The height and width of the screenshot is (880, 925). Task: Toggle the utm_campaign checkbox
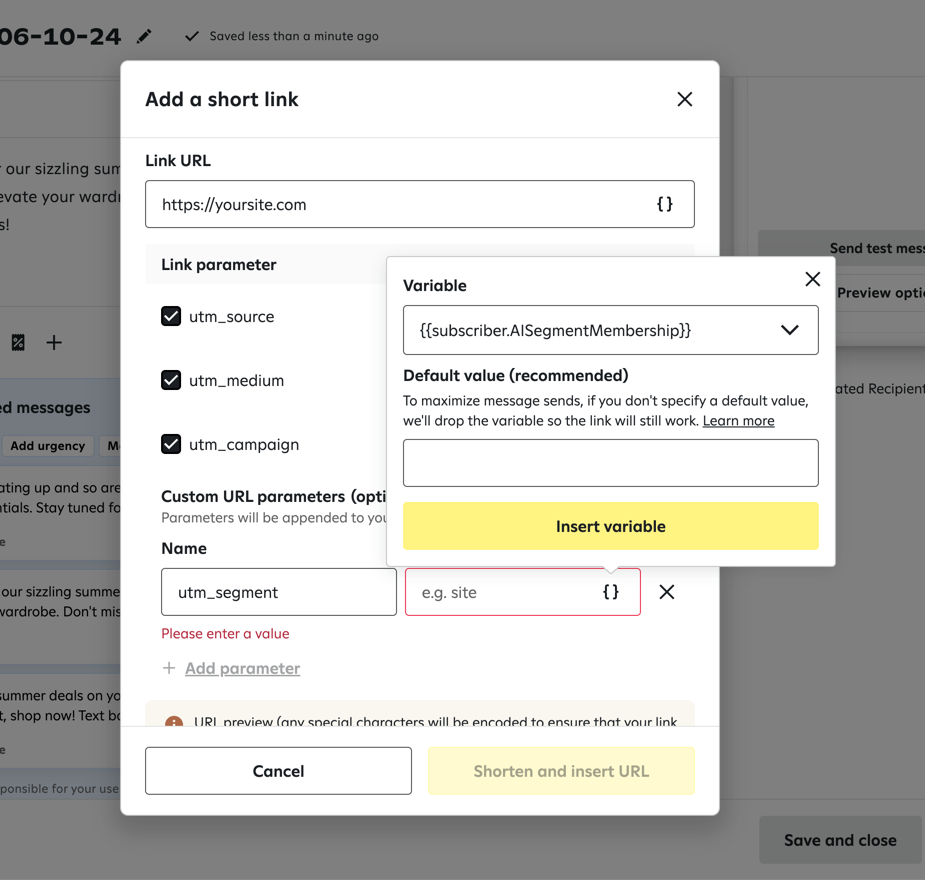point(170,444)
